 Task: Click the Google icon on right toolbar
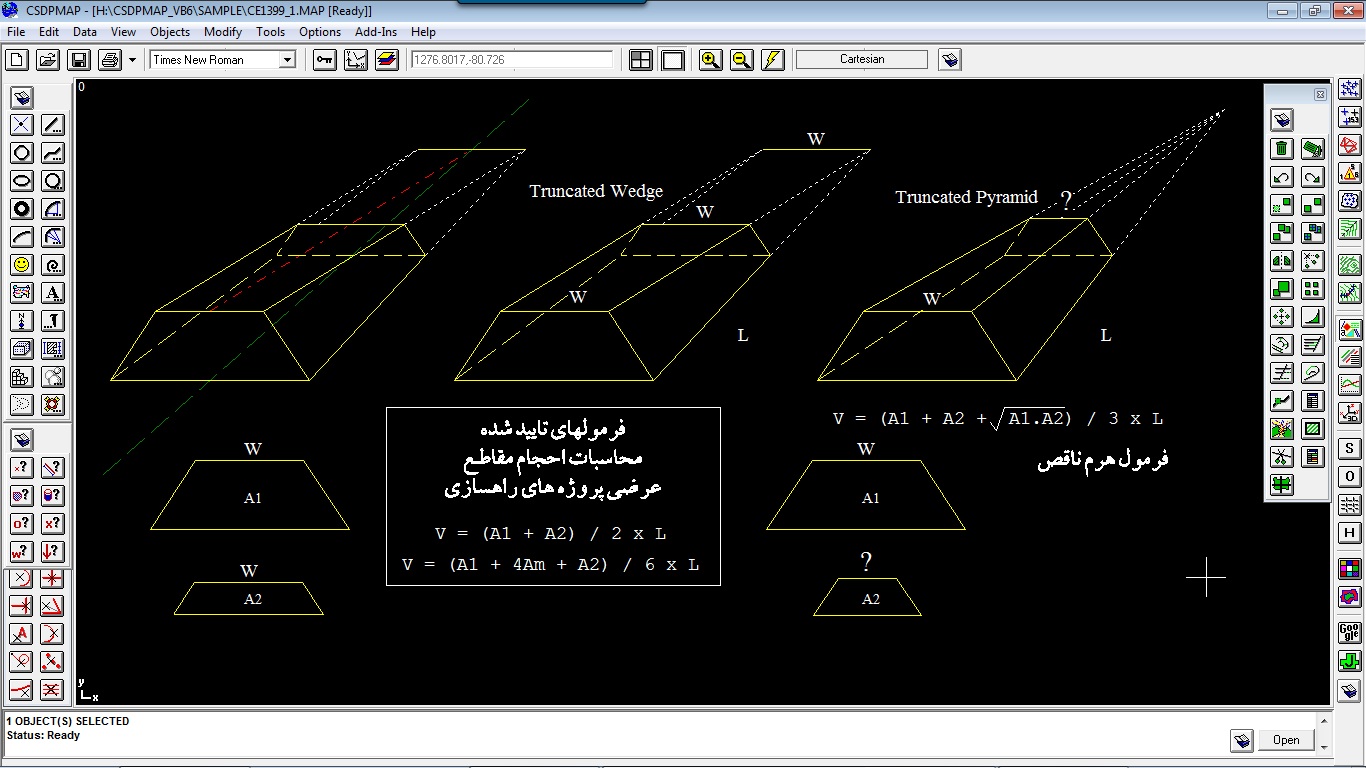click(x=1350, y=633)
